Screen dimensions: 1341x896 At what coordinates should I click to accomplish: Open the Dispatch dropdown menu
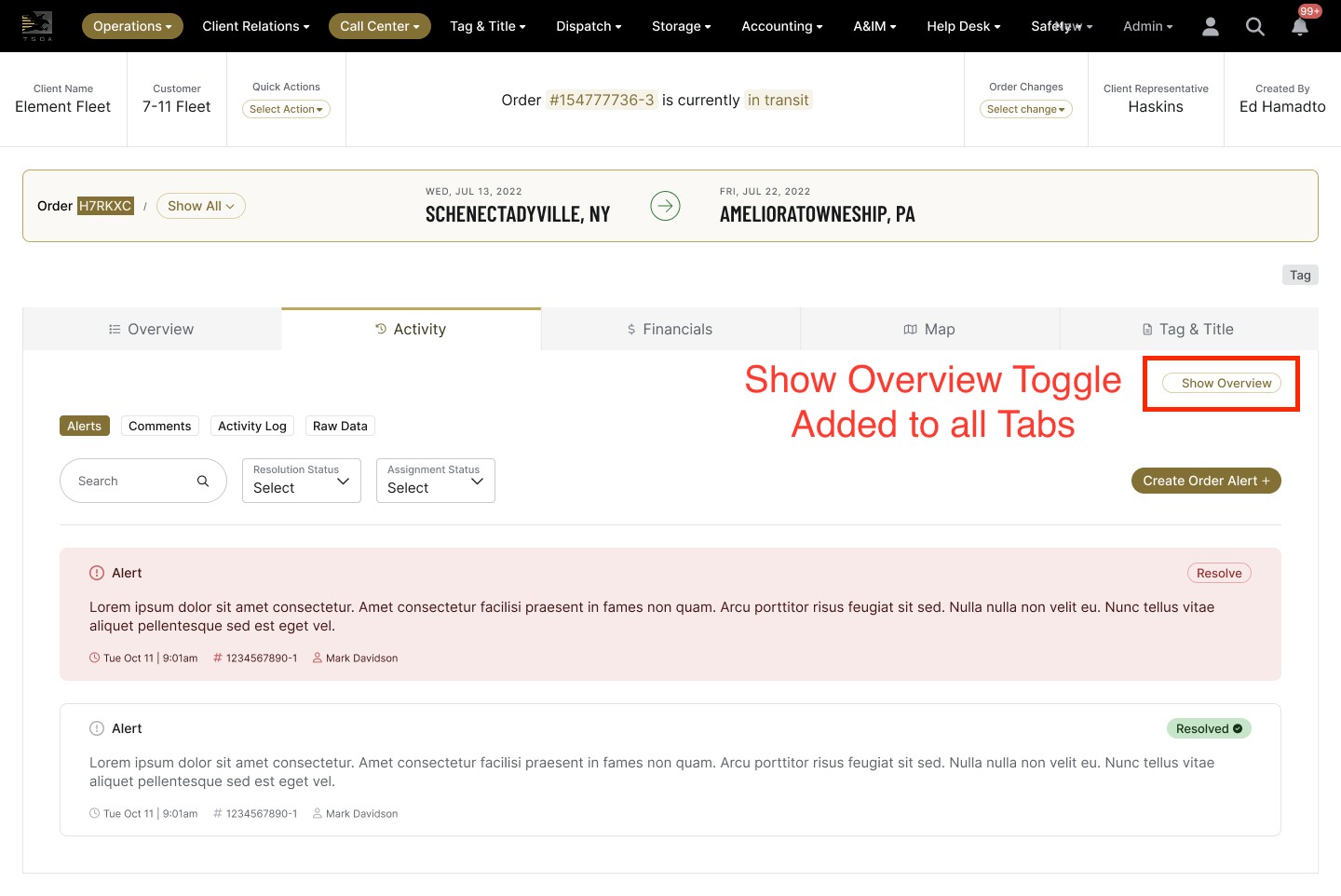point(589,26)
